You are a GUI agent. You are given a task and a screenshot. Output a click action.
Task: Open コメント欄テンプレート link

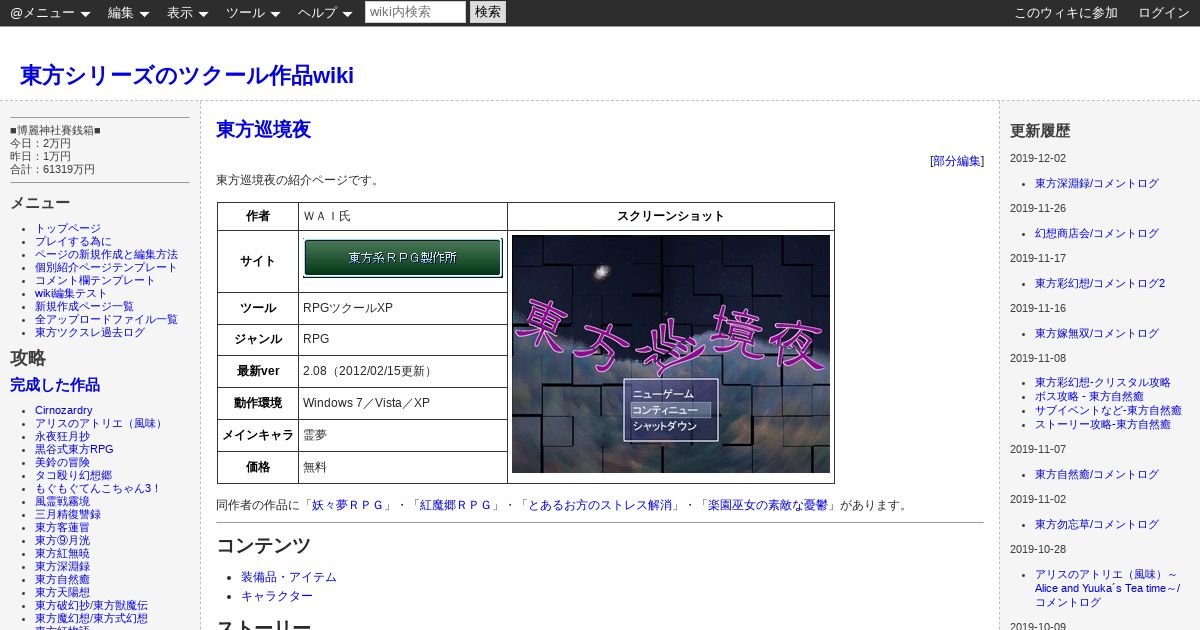95,280
